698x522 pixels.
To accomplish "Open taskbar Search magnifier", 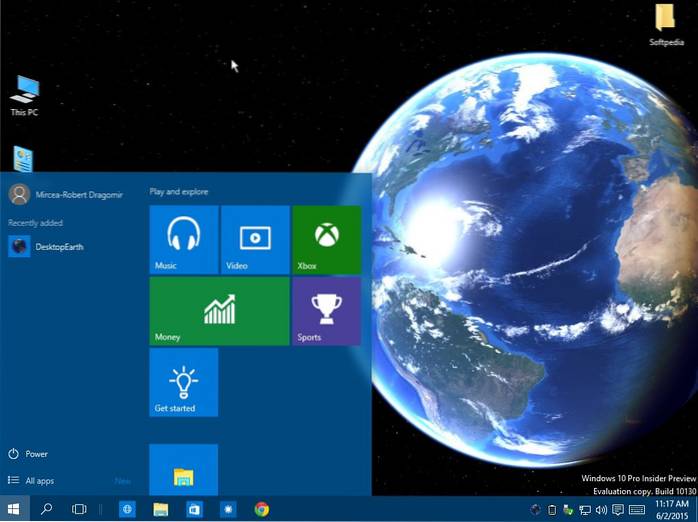I will coord(46,509).
